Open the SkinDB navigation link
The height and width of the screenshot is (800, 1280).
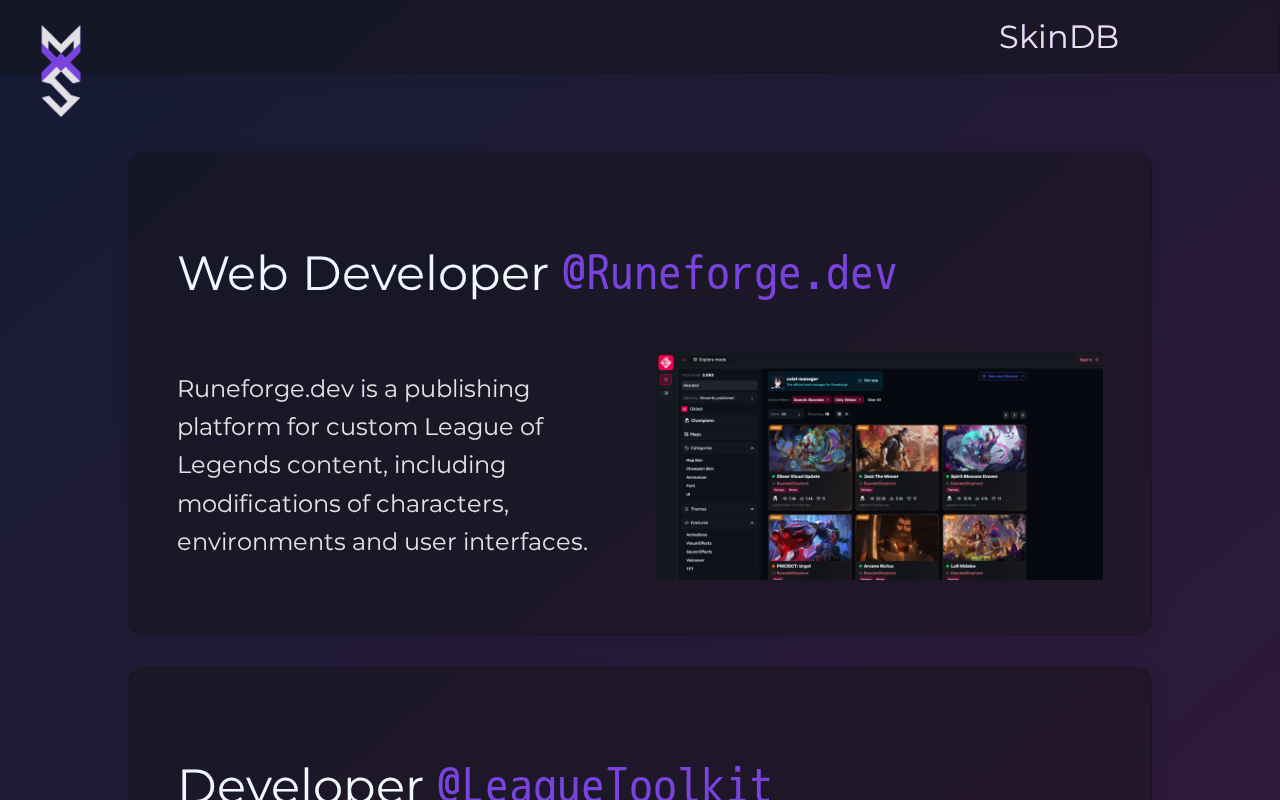[1058, 37]
